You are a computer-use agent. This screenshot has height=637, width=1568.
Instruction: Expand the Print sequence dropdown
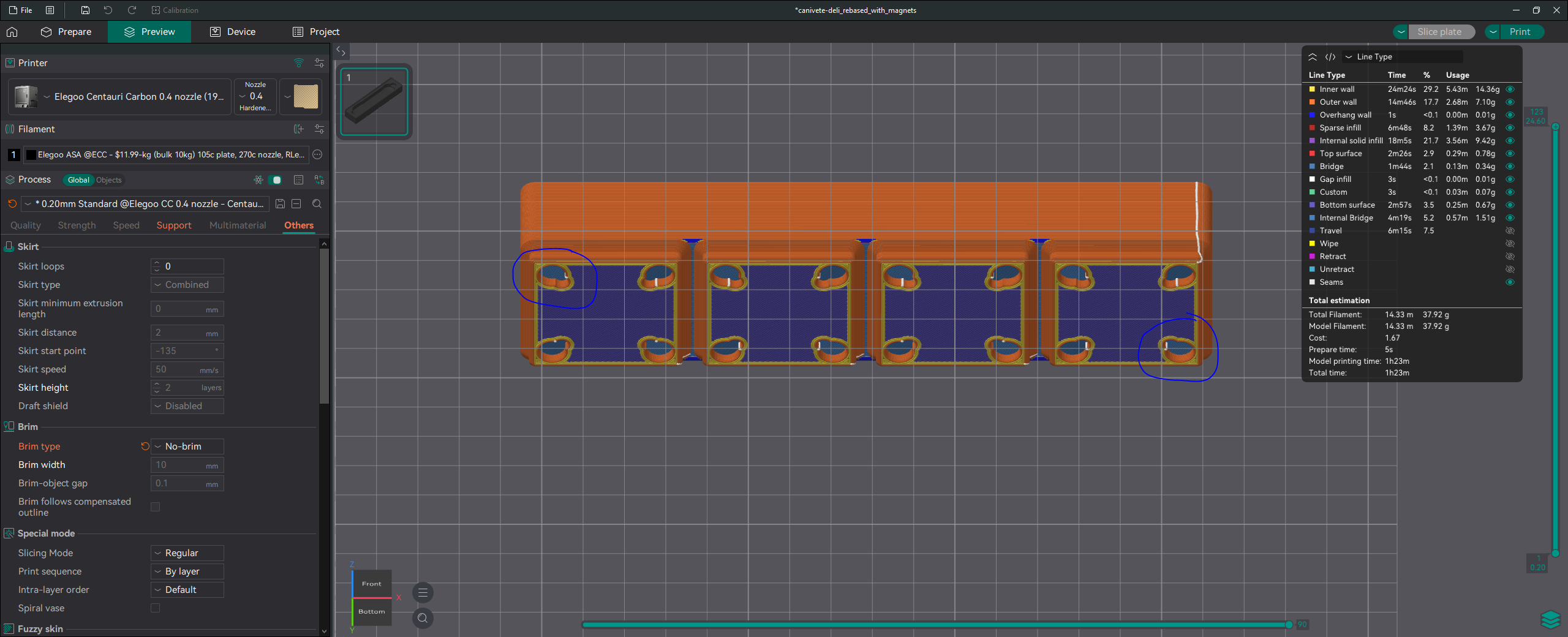pos(187,571)
